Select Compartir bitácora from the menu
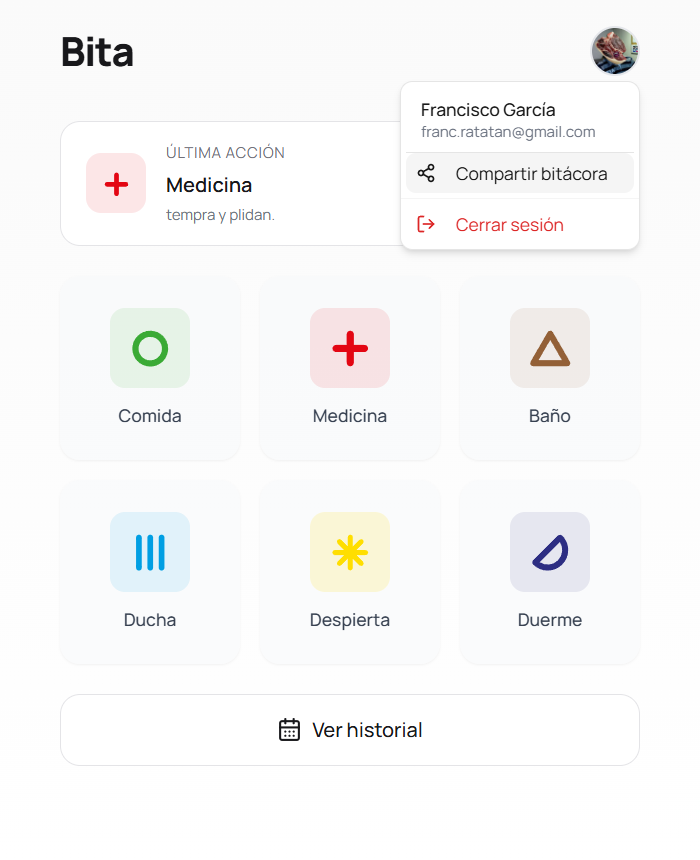This screenshot has height=860, width=700. click(x=531, y=174)
